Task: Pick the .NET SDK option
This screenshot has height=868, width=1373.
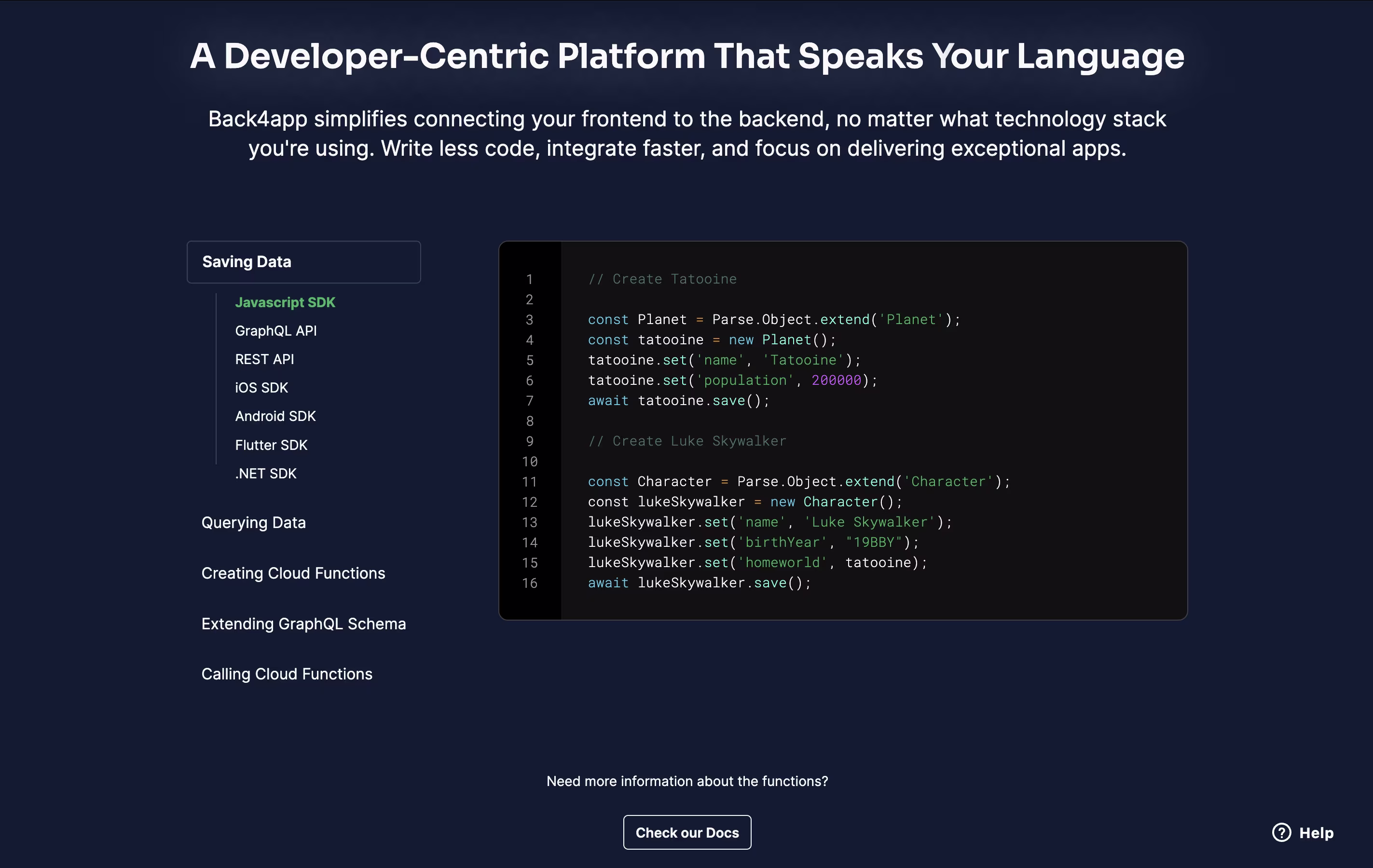Action: click(266, 473)
